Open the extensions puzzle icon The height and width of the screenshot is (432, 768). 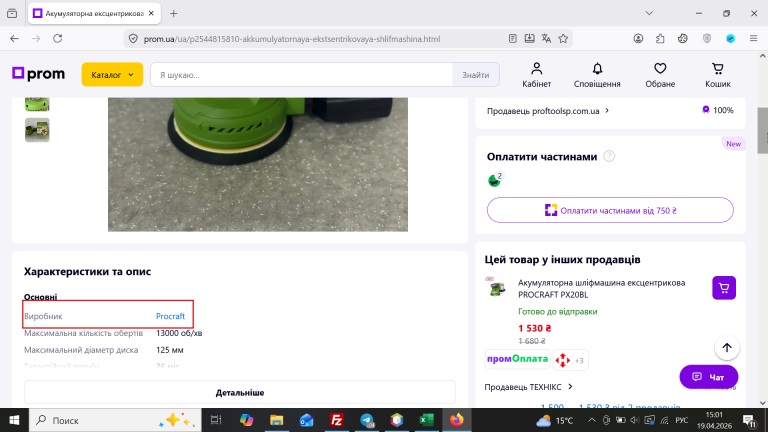(660, 39)
